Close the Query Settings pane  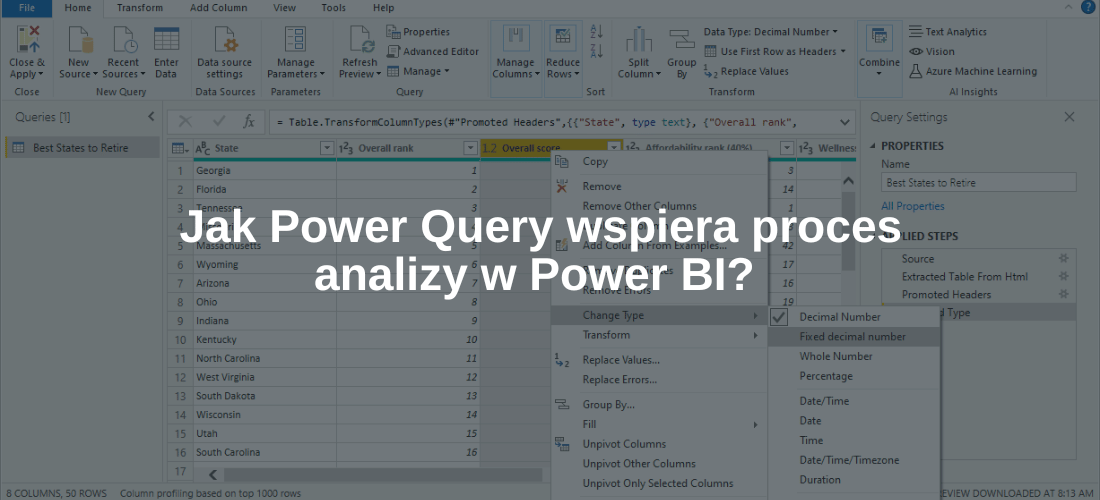1069,117
